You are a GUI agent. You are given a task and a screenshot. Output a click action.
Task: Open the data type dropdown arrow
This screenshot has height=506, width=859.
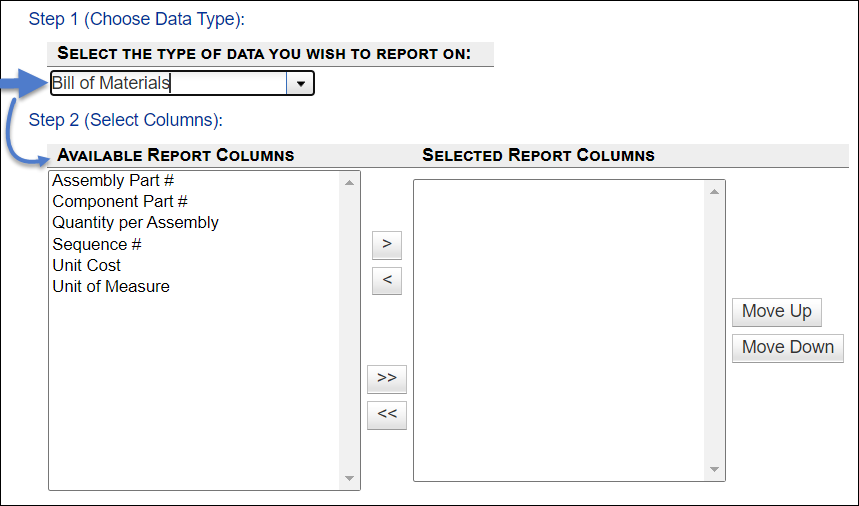pyautogui.click(x=300, y=84)
